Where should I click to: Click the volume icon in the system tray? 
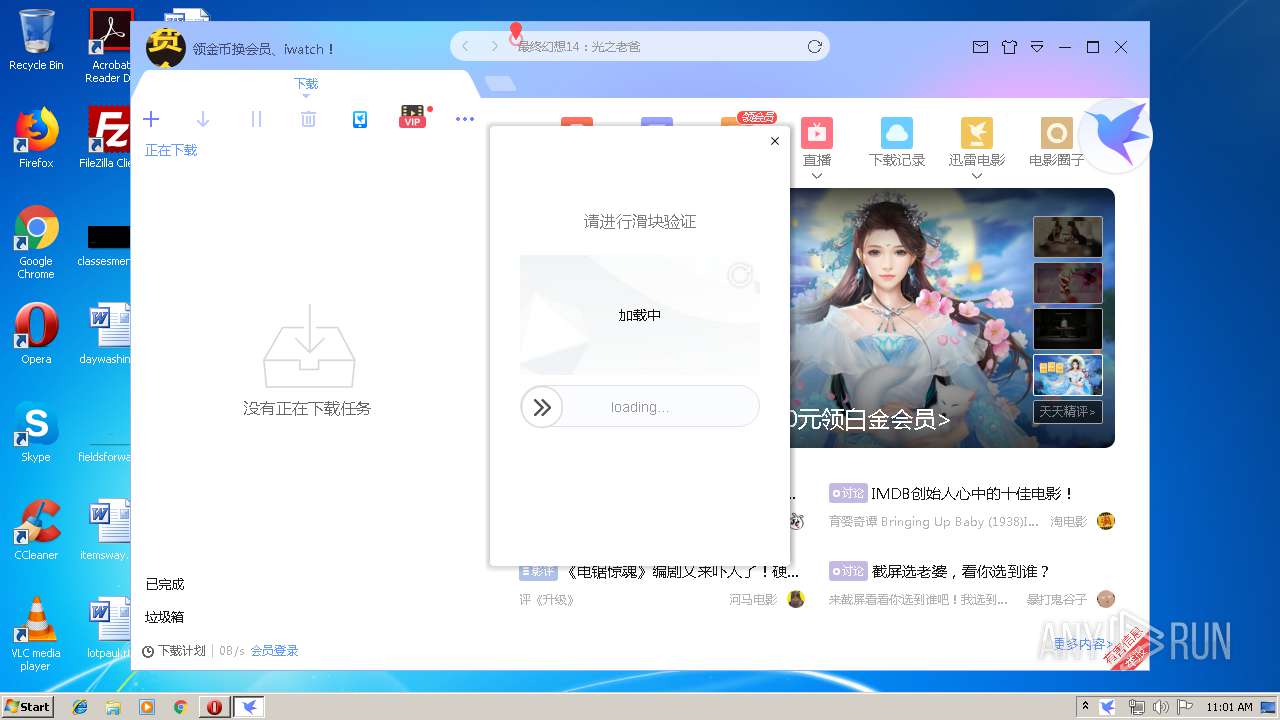pos(1160,707)
